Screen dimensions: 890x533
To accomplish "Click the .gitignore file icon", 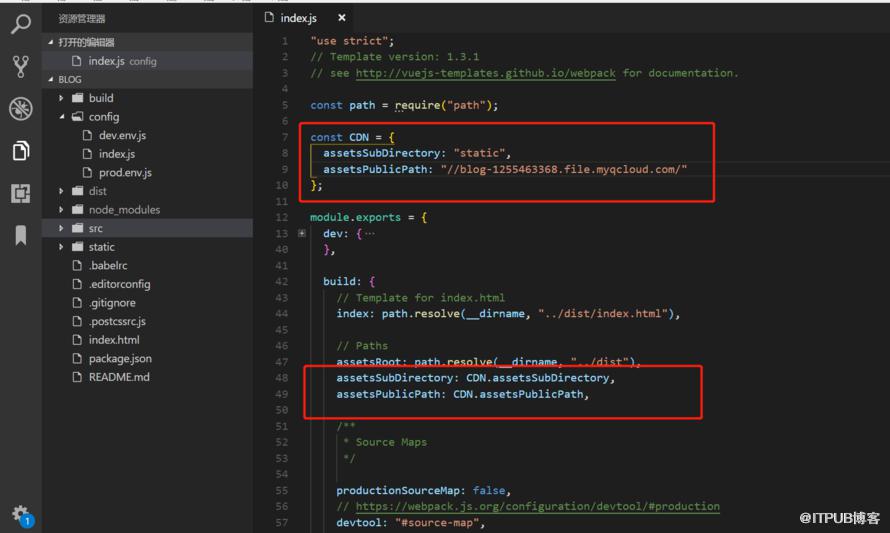I will (x=77, y=303).
